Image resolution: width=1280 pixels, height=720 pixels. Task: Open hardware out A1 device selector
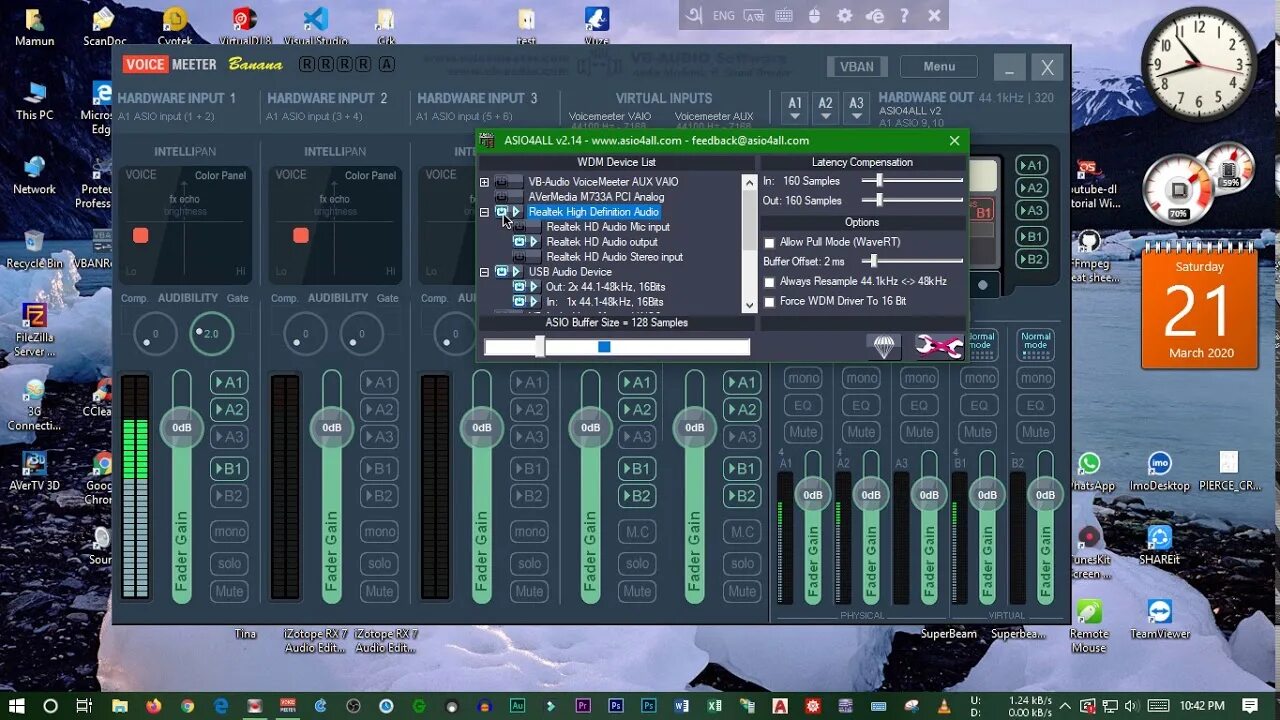(x=795, y=106)
